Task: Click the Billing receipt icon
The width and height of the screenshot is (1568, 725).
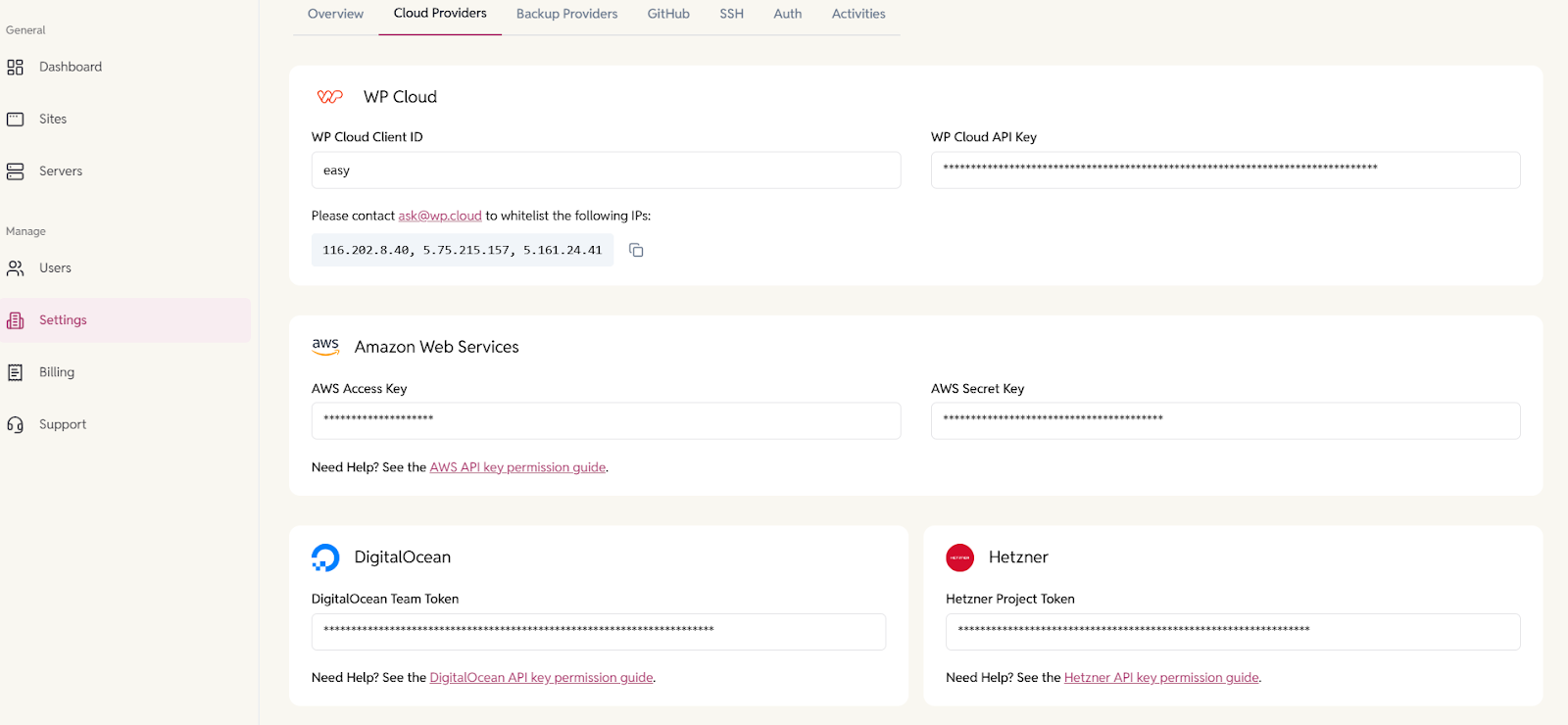Action: [15, 372]
